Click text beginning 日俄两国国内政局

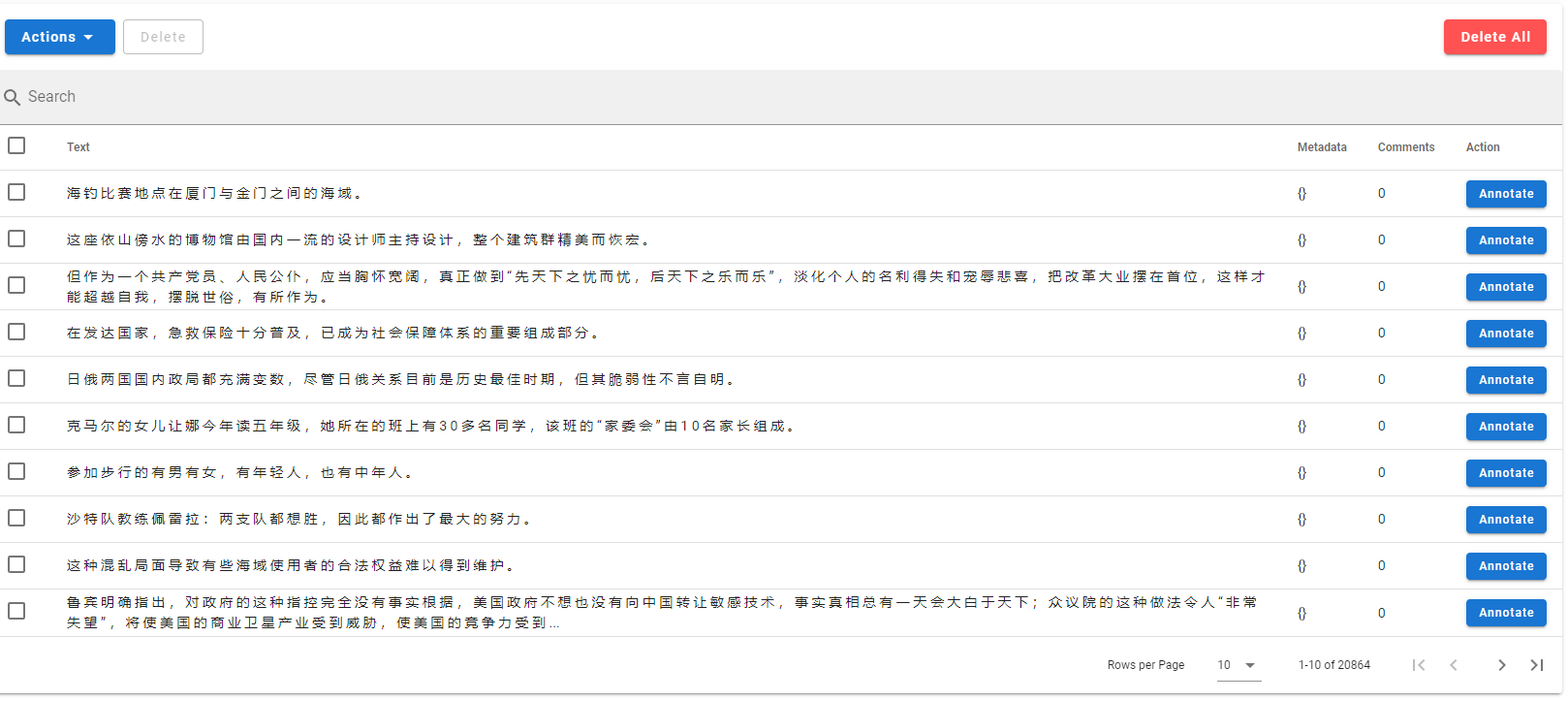pyautogui.click(x=401, y=380)
